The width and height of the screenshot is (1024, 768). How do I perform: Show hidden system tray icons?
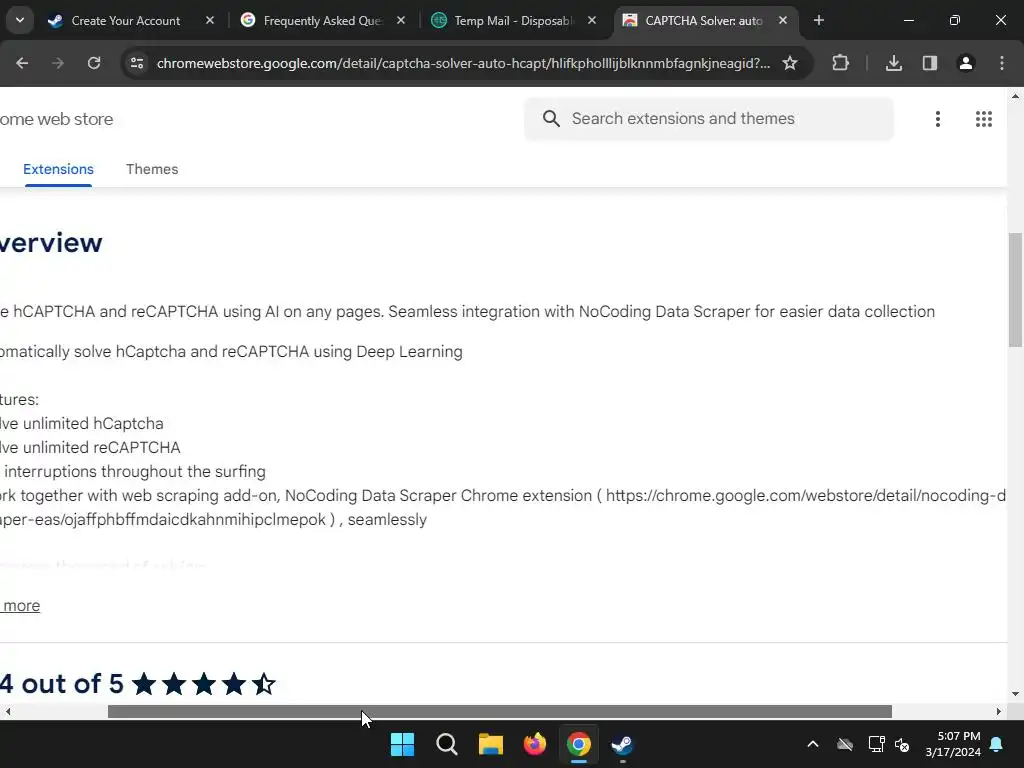click(x=813, y=744)
